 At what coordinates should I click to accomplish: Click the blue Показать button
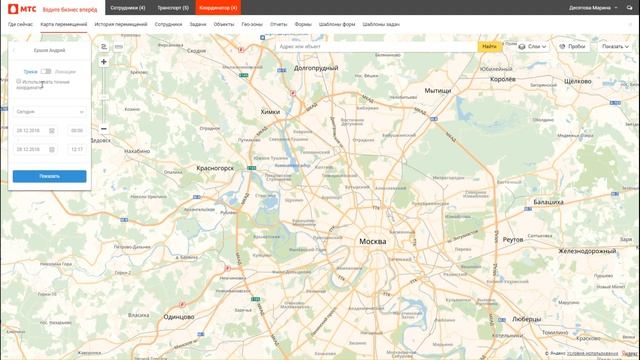pos(49,176)
